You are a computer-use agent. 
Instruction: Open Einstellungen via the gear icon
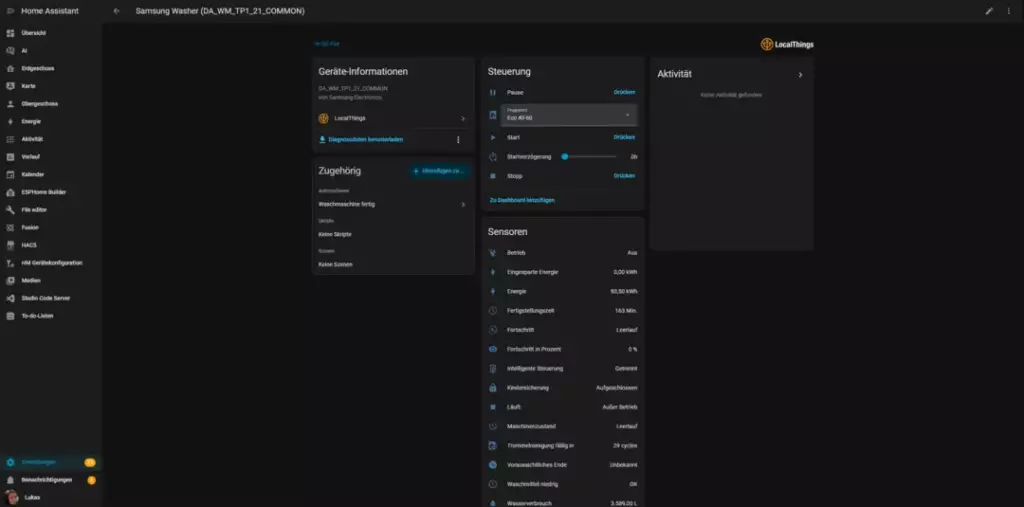tap(10, 462)
